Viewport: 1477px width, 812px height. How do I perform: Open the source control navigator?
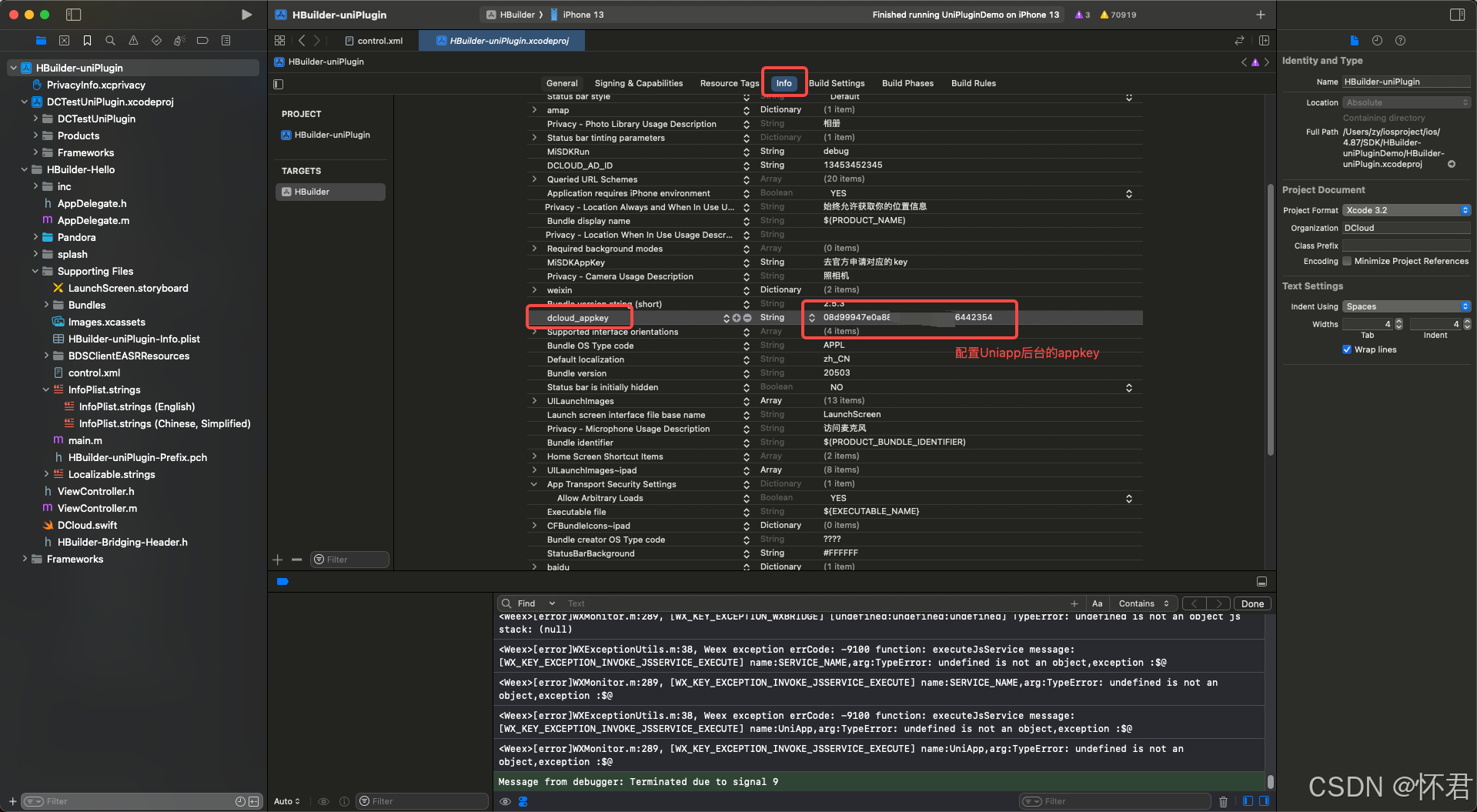pyautogui.click(x=64, y=40)
